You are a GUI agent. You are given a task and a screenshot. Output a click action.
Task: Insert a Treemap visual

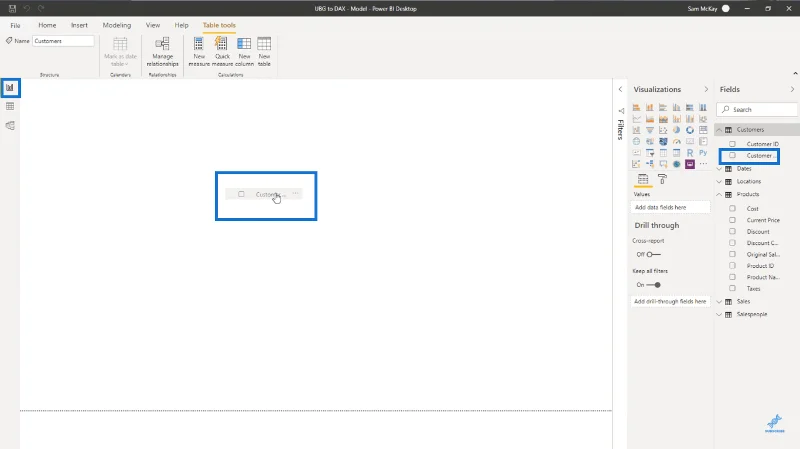click(703, 130)
